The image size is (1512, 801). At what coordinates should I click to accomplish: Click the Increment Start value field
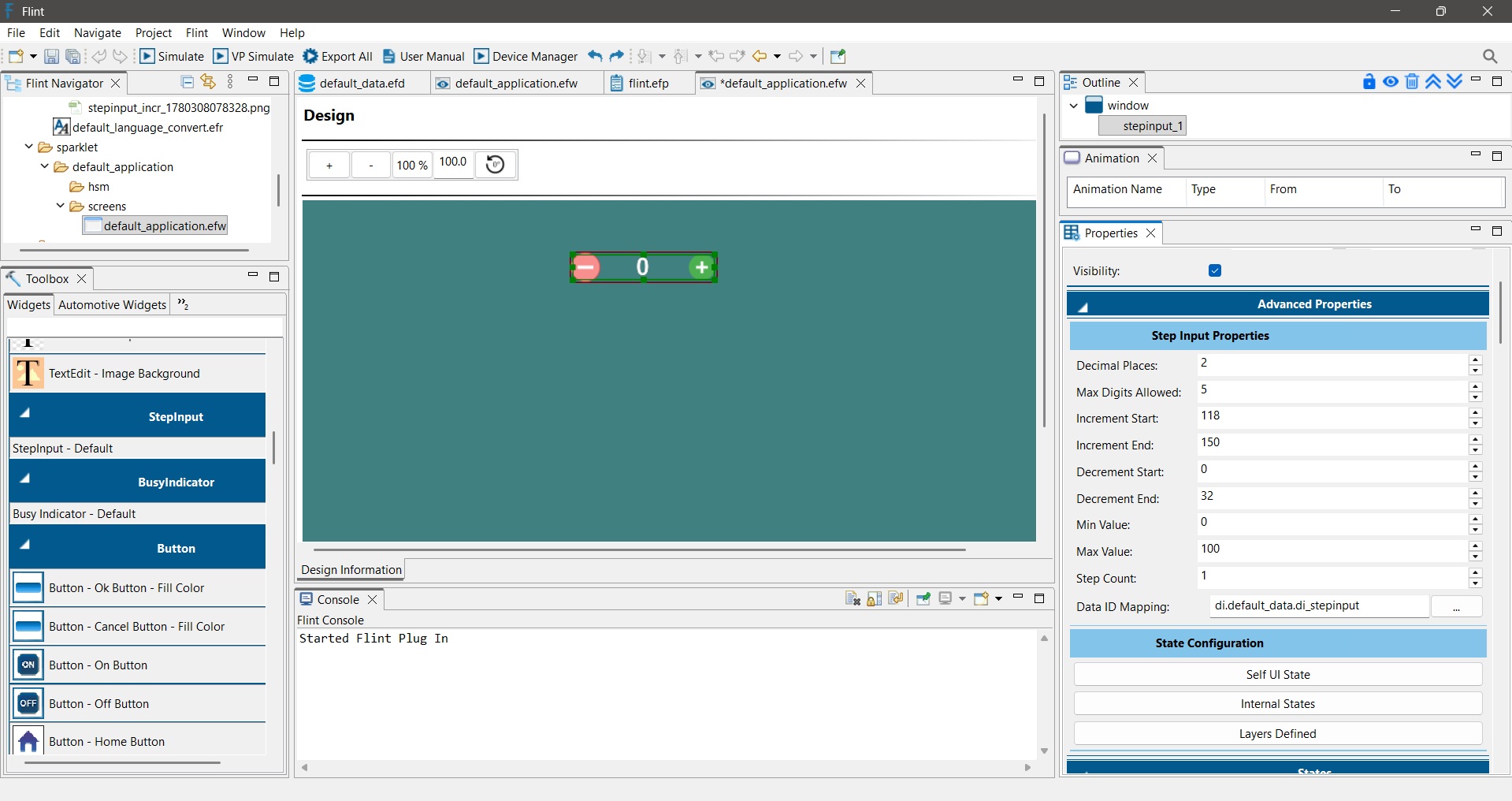pos(1332,416)
